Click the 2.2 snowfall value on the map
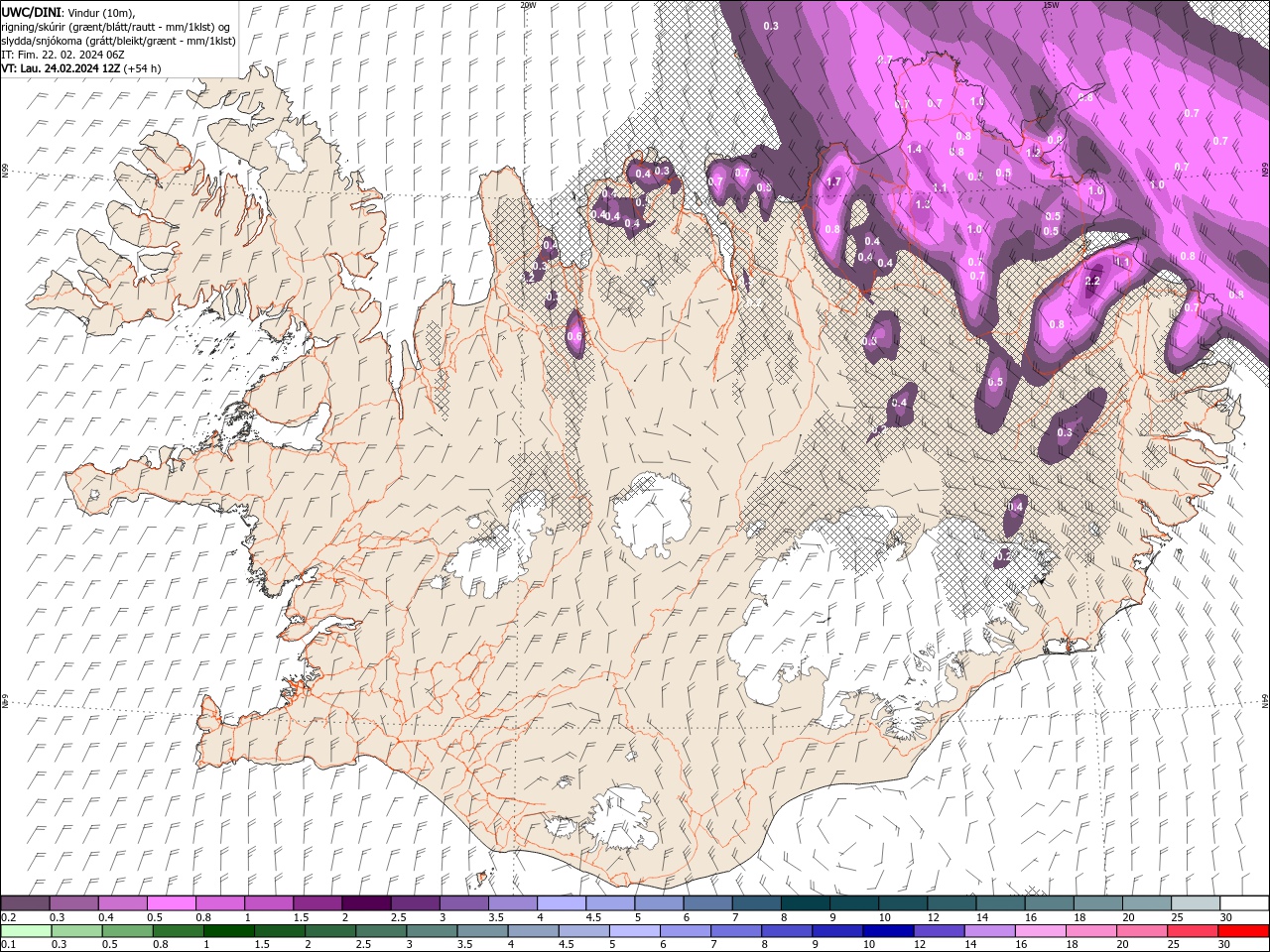 point(1092,282)
